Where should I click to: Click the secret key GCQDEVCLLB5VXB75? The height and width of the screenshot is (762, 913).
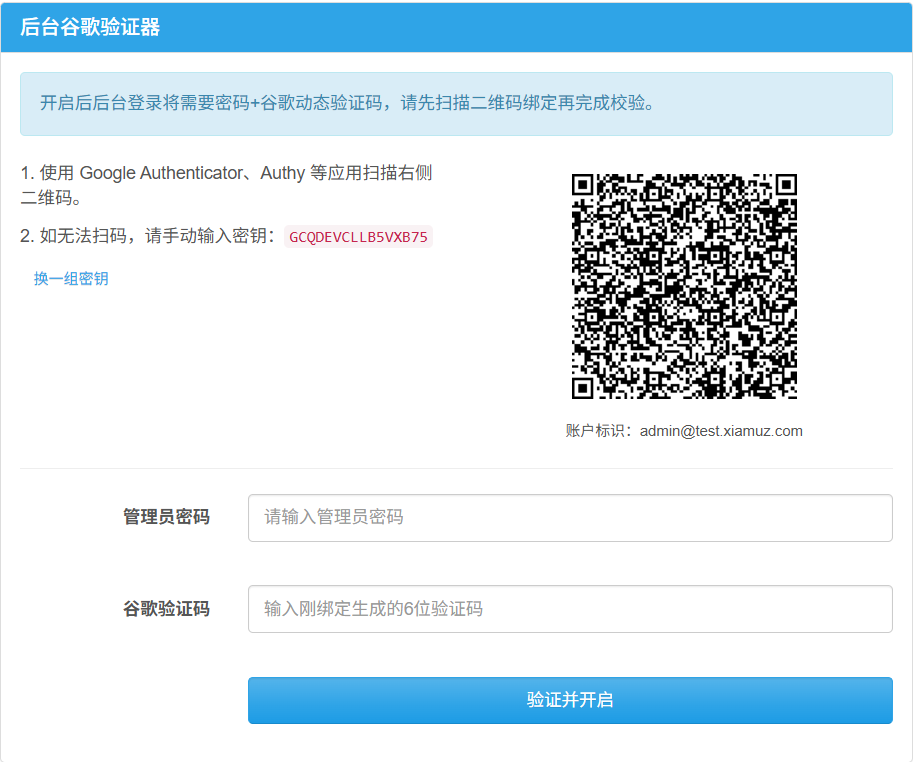tap(358, 237)
